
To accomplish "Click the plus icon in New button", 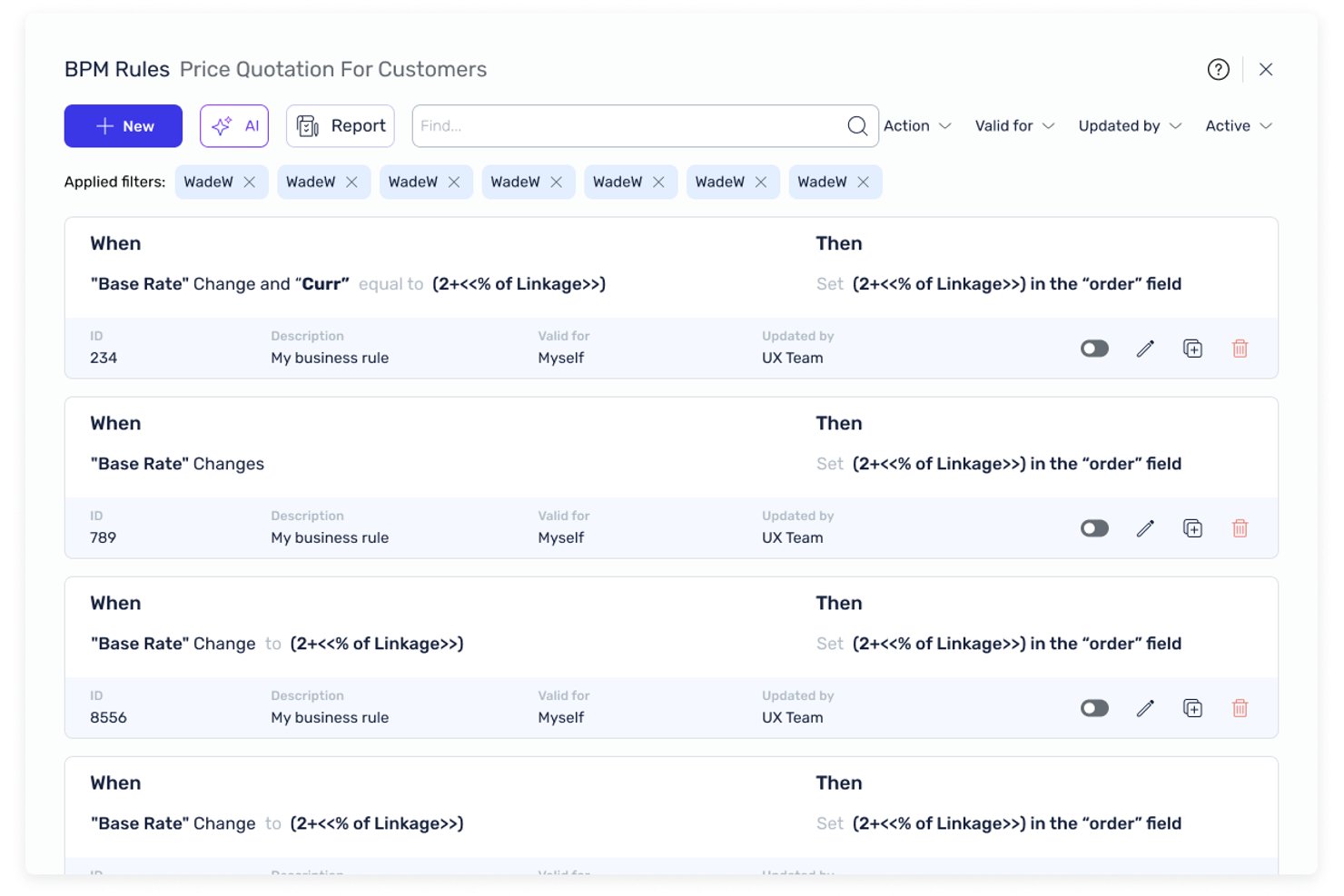I will pos(104,126).
